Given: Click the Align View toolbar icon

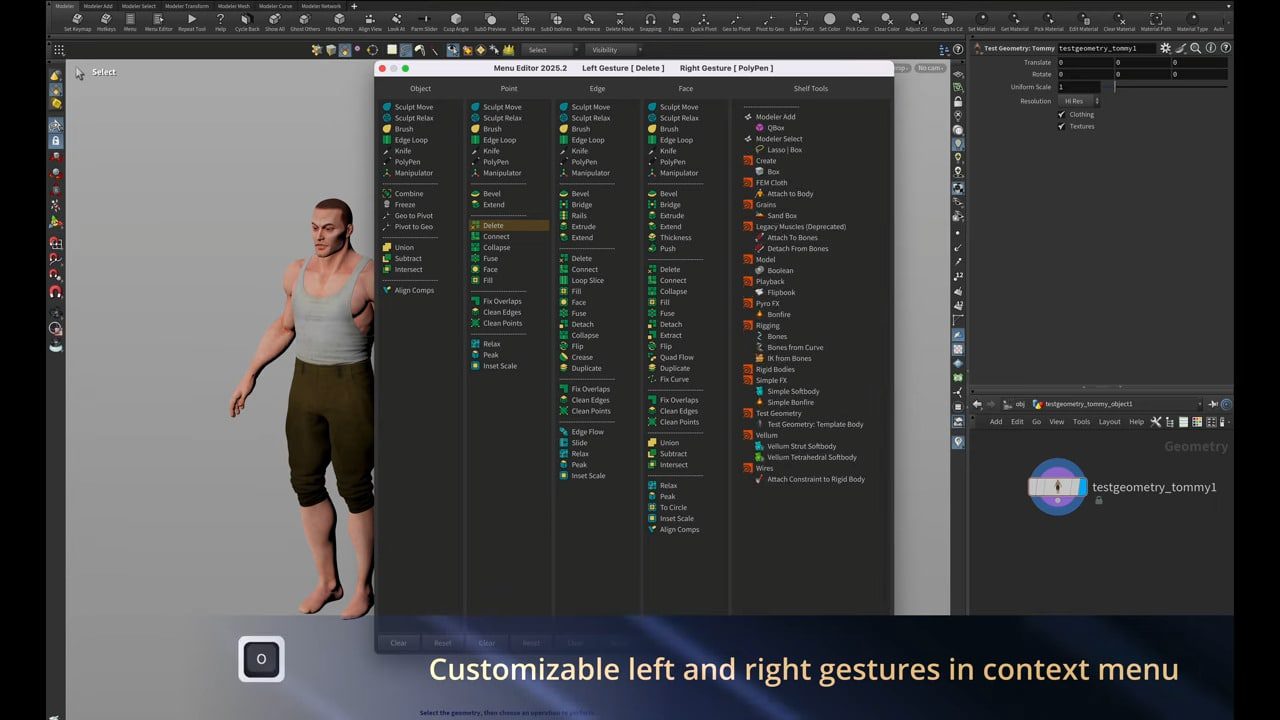Looking at the screenshot, I should 368,20.
